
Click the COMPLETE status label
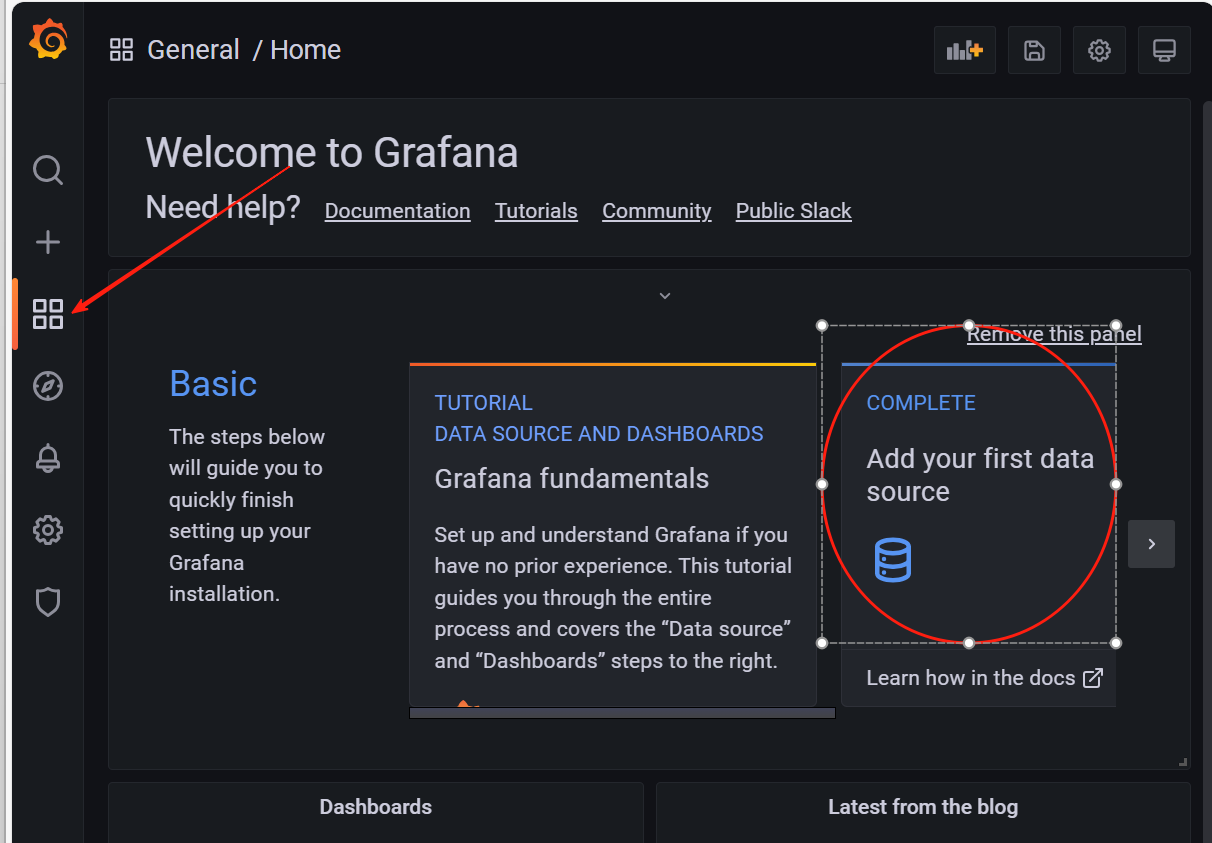921,403
